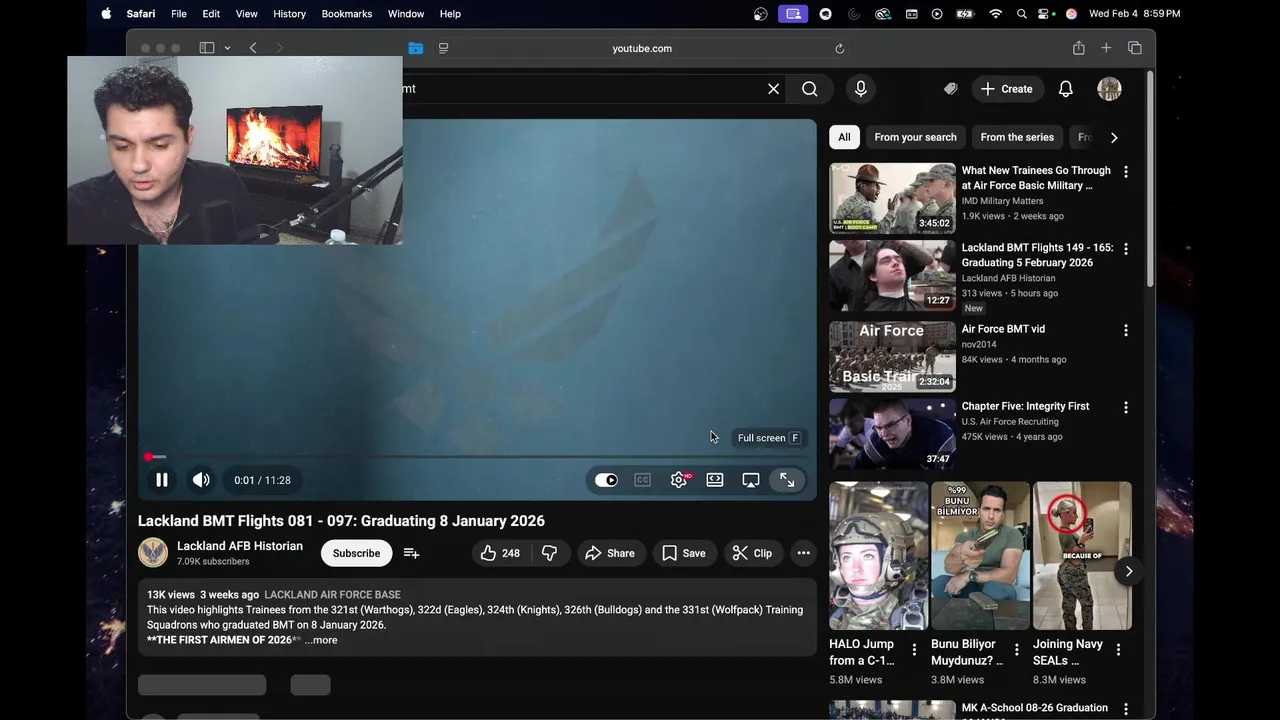Open options for Joining Navy SEALs short

tap(1118, 650)
